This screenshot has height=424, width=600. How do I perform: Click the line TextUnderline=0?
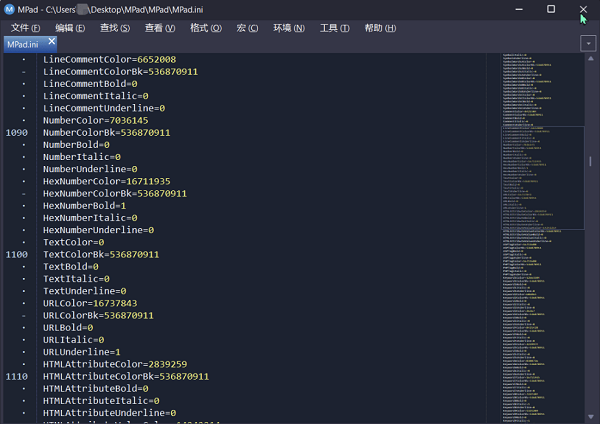pyautogui.click(x=85, y=291)
